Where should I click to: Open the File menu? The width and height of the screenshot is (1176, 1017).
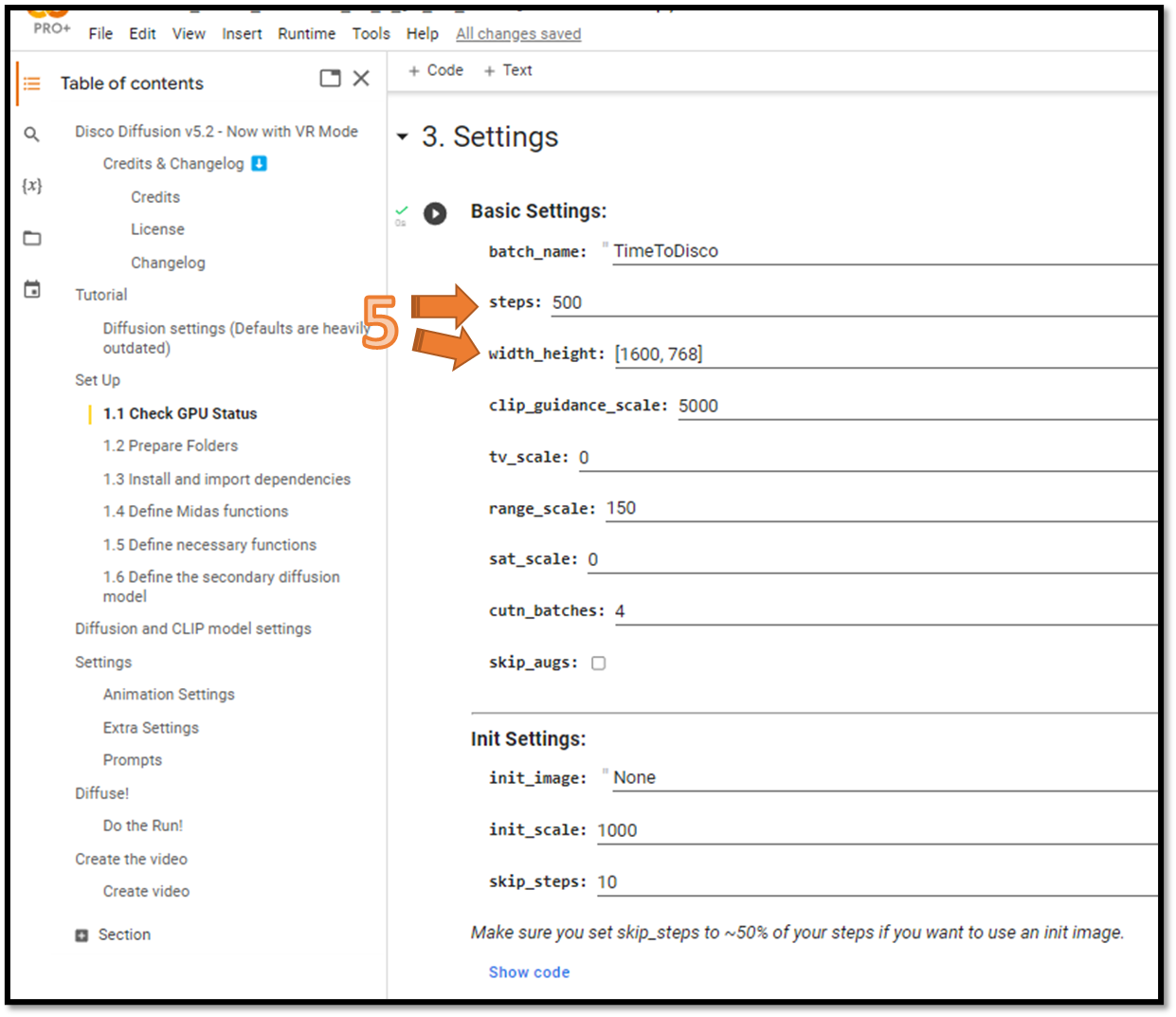tap(100, 33)
